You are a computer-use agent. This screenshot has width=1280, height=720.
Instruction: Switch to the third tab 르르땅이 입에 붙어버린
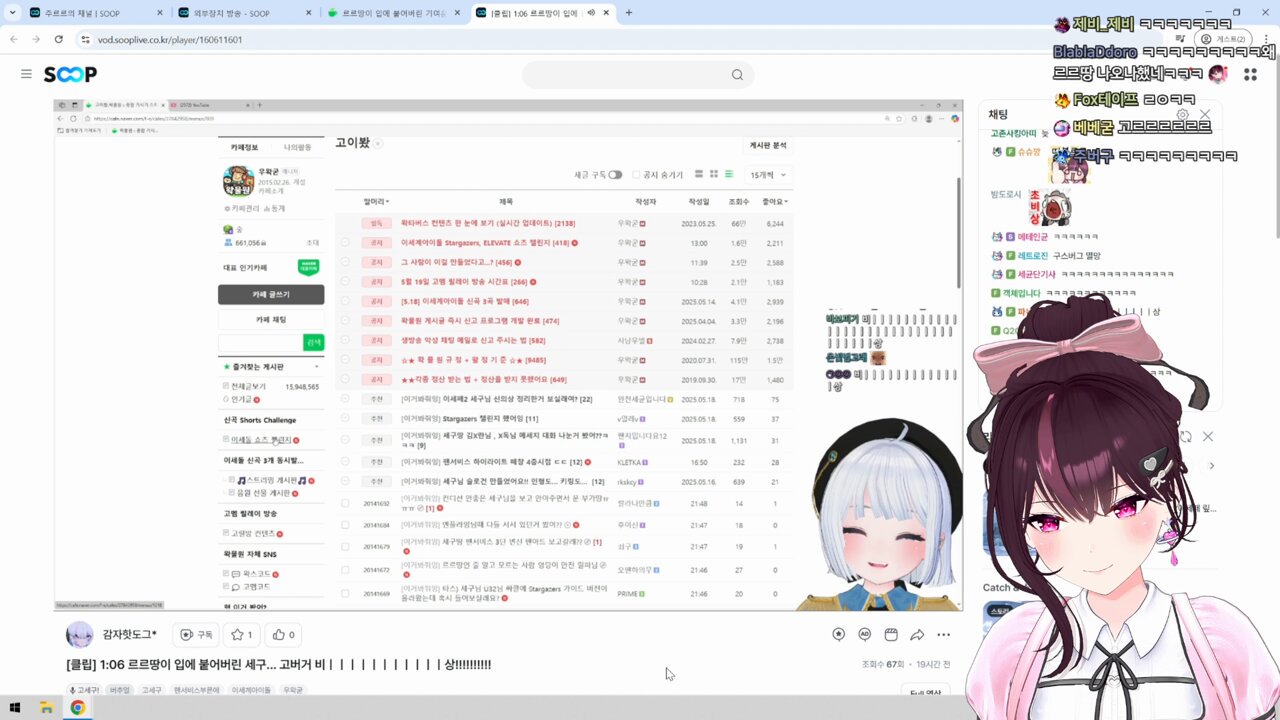(395, 13)
